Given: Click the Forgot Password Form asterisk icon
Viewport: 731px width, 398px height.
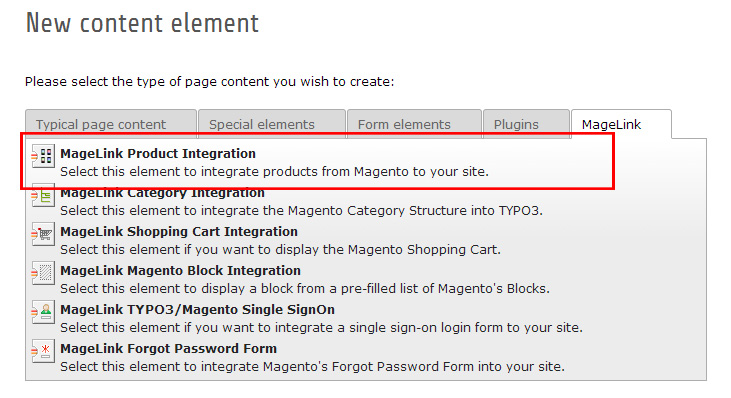Looking at the screenshot, I should (43, 351).
